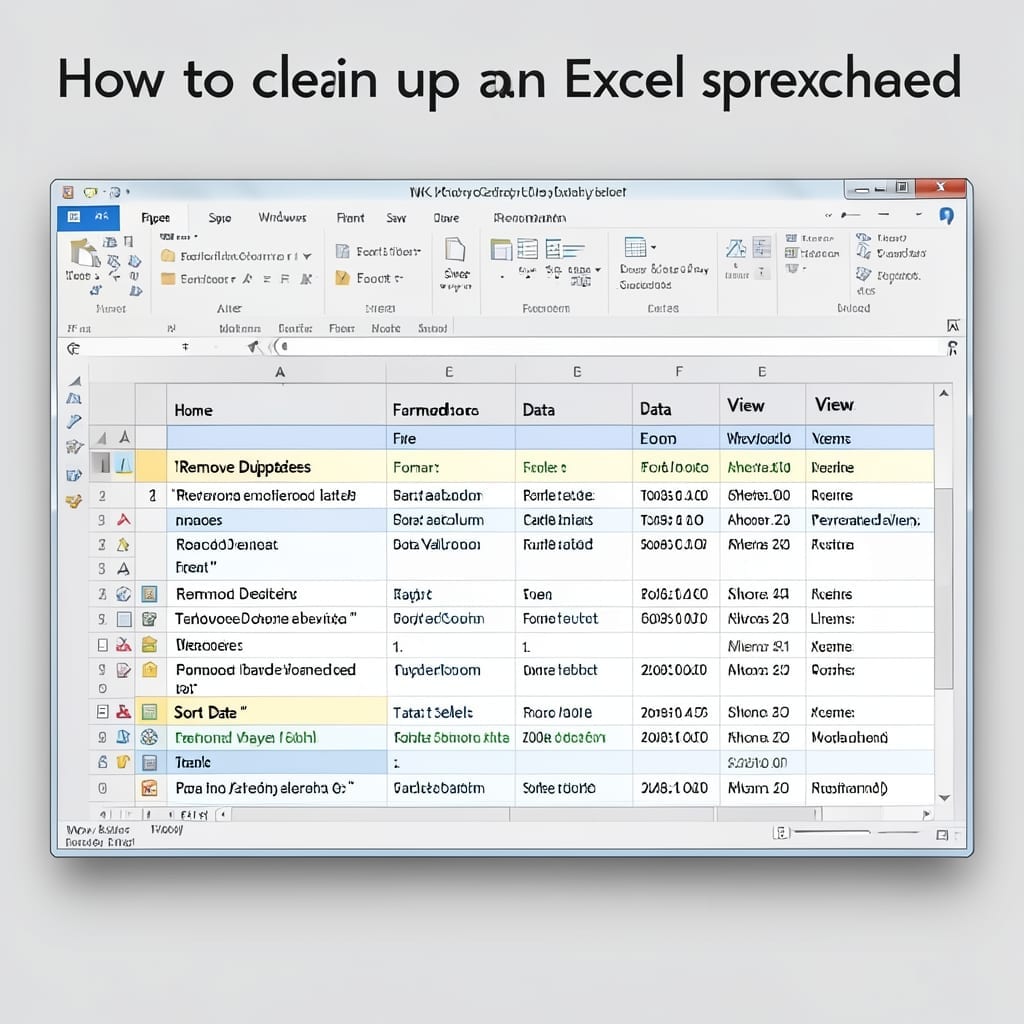Open the 'Foor8iboor' dropdown arrow
Viewport: 1024px width, 1024px height.
tap(418, 251)
